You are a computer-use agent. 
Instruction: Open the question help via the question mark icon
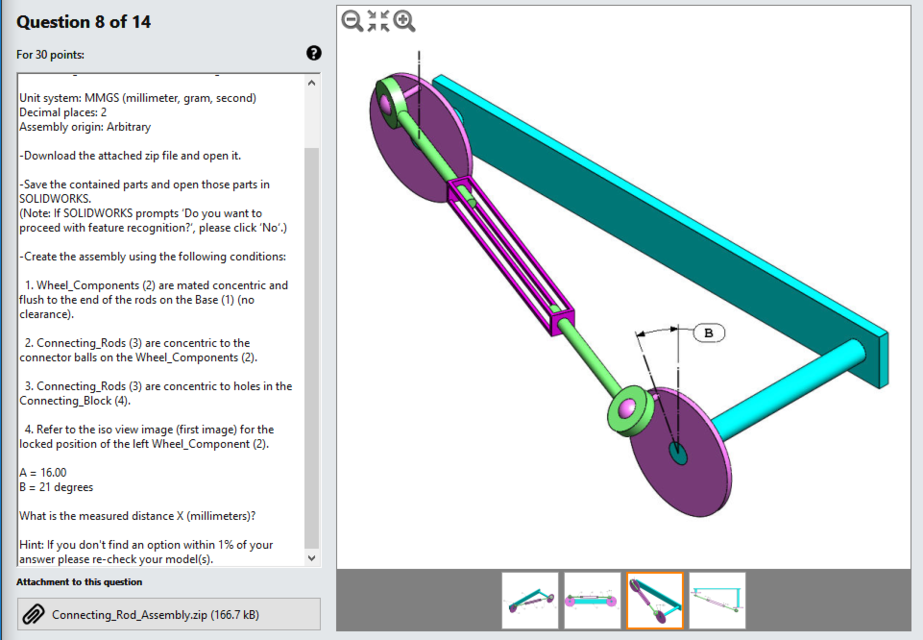coord(313,54)
